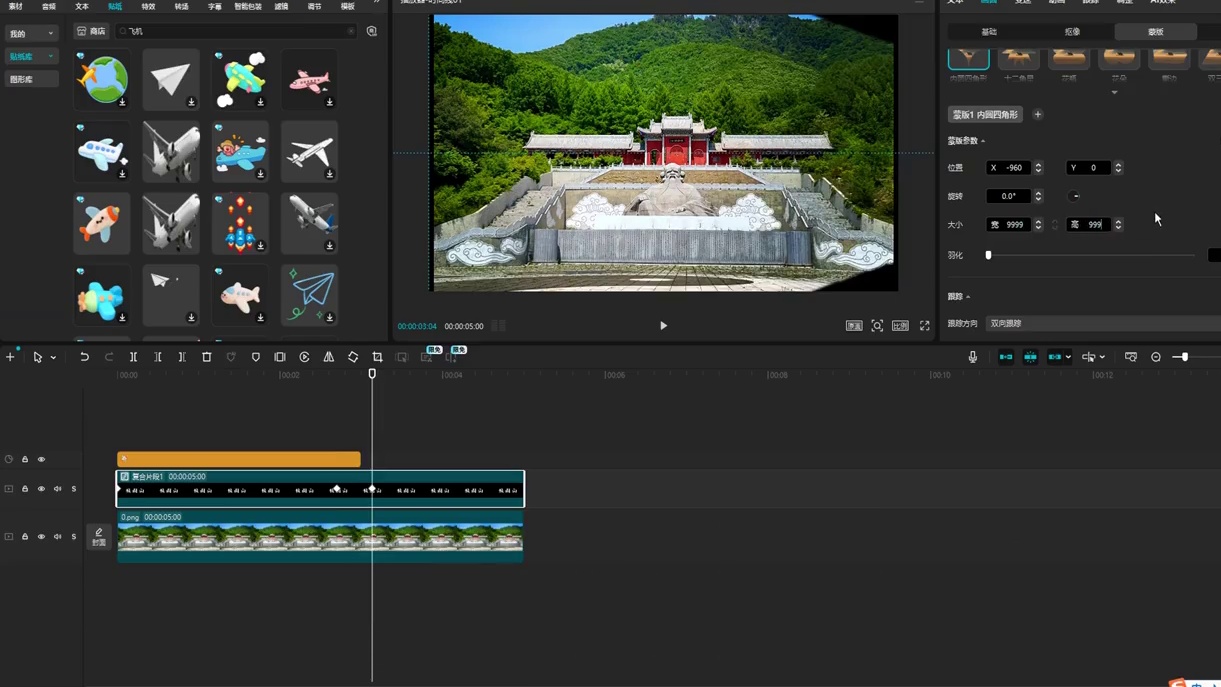The width and height of the screenshot is (1221, 687).
Task: Click the 羽化 feather slider handle
Action: tap(988, 255)
